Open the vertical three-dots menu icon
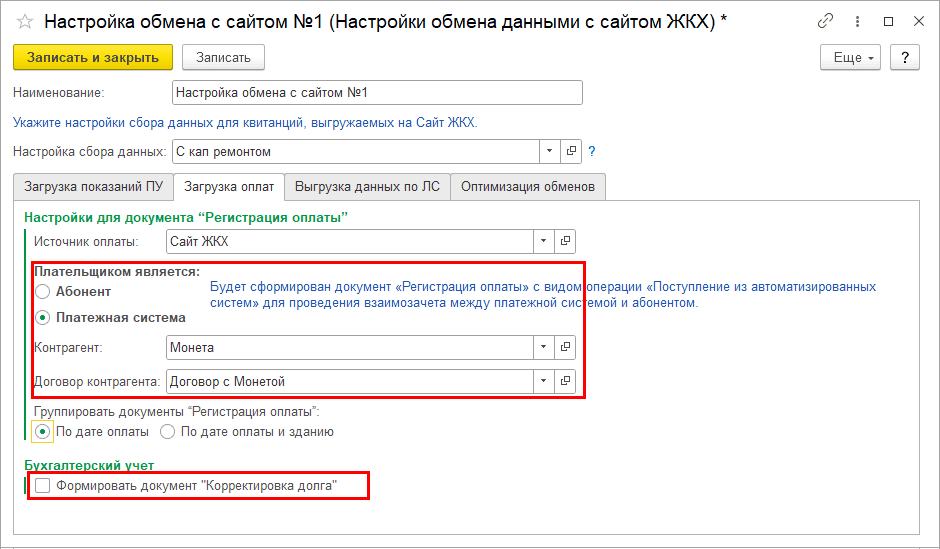Viewport: 940px width, 549px height. pos(858,21)
